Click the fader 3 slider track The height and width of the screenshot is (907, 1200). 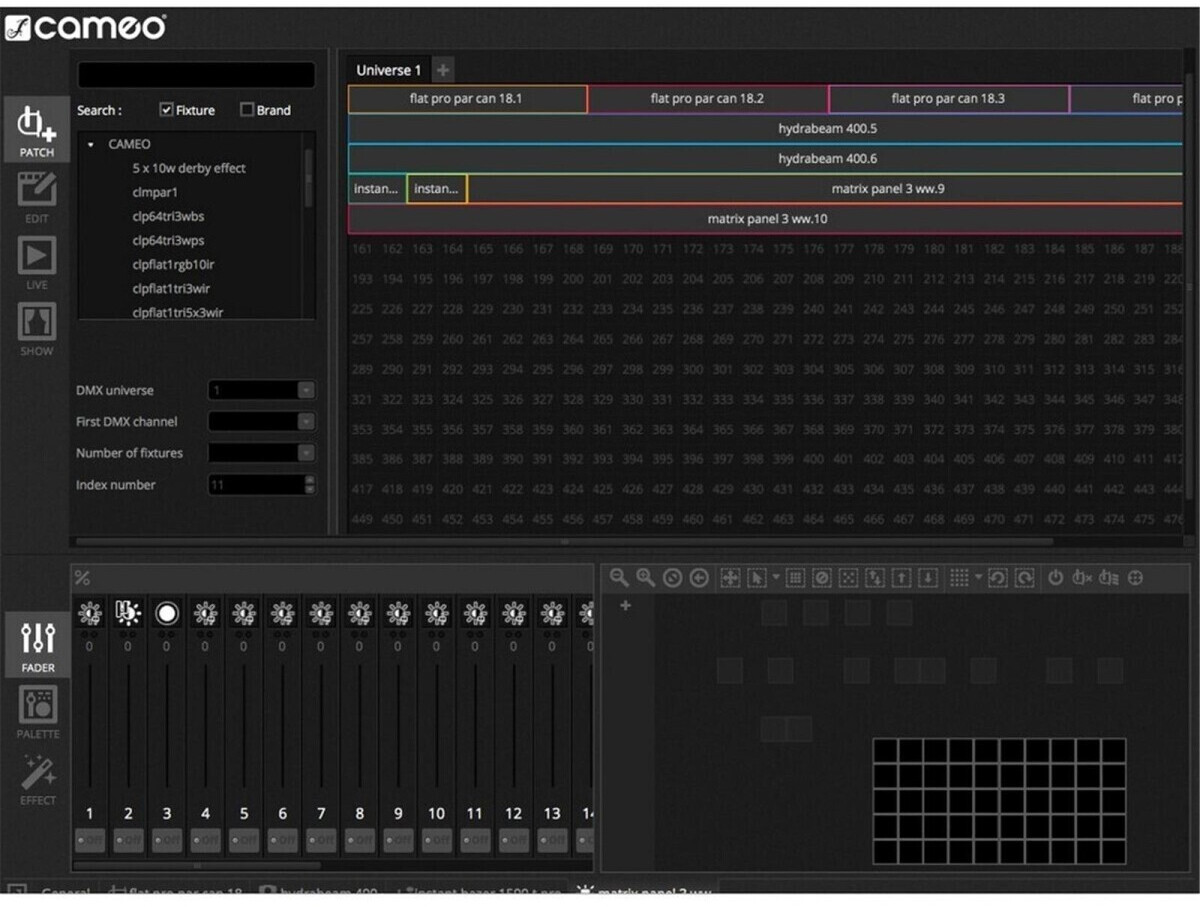coord(167,725)
